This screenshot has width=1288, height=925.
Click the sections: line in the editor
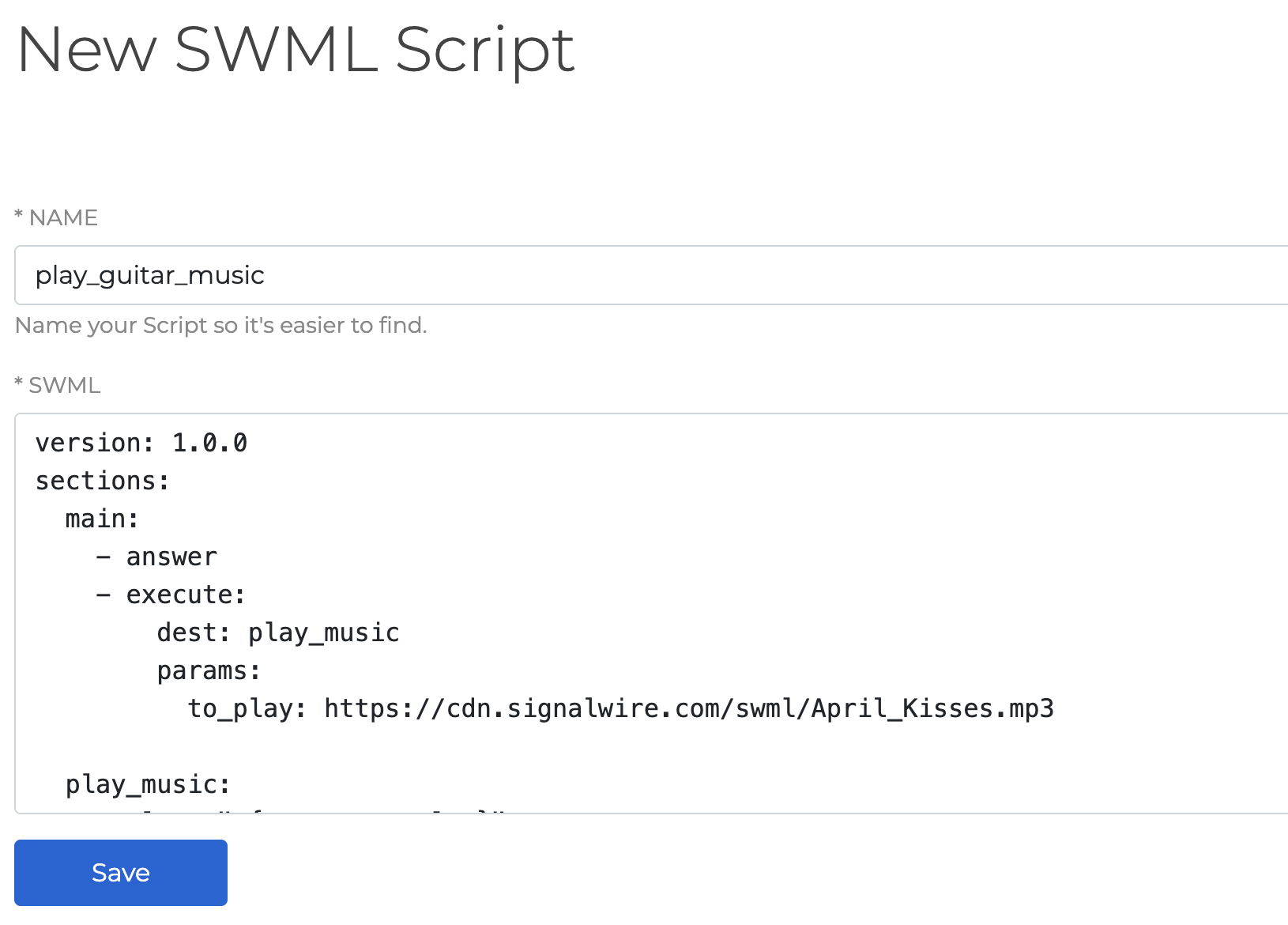coord(101,481)
